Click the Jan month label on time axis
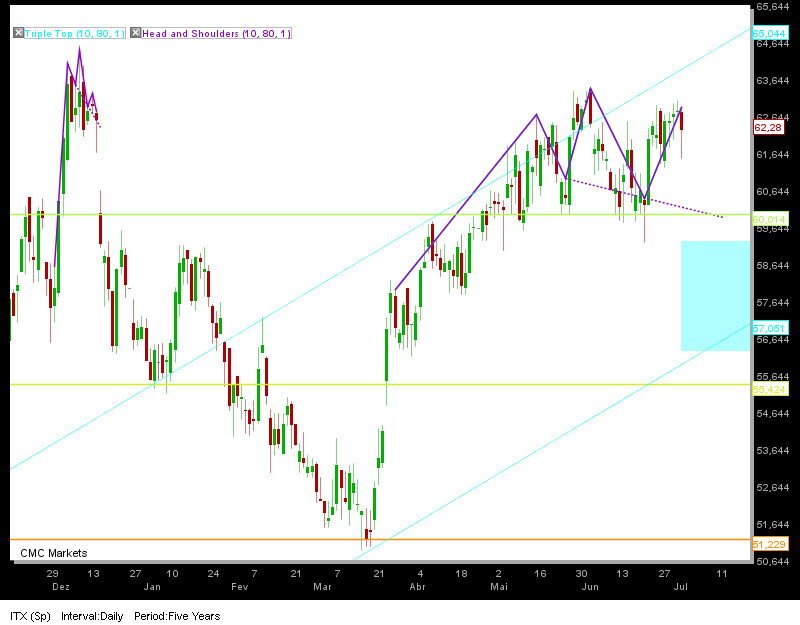The height and width of the screenshot is (625, 800). (152, 587)
